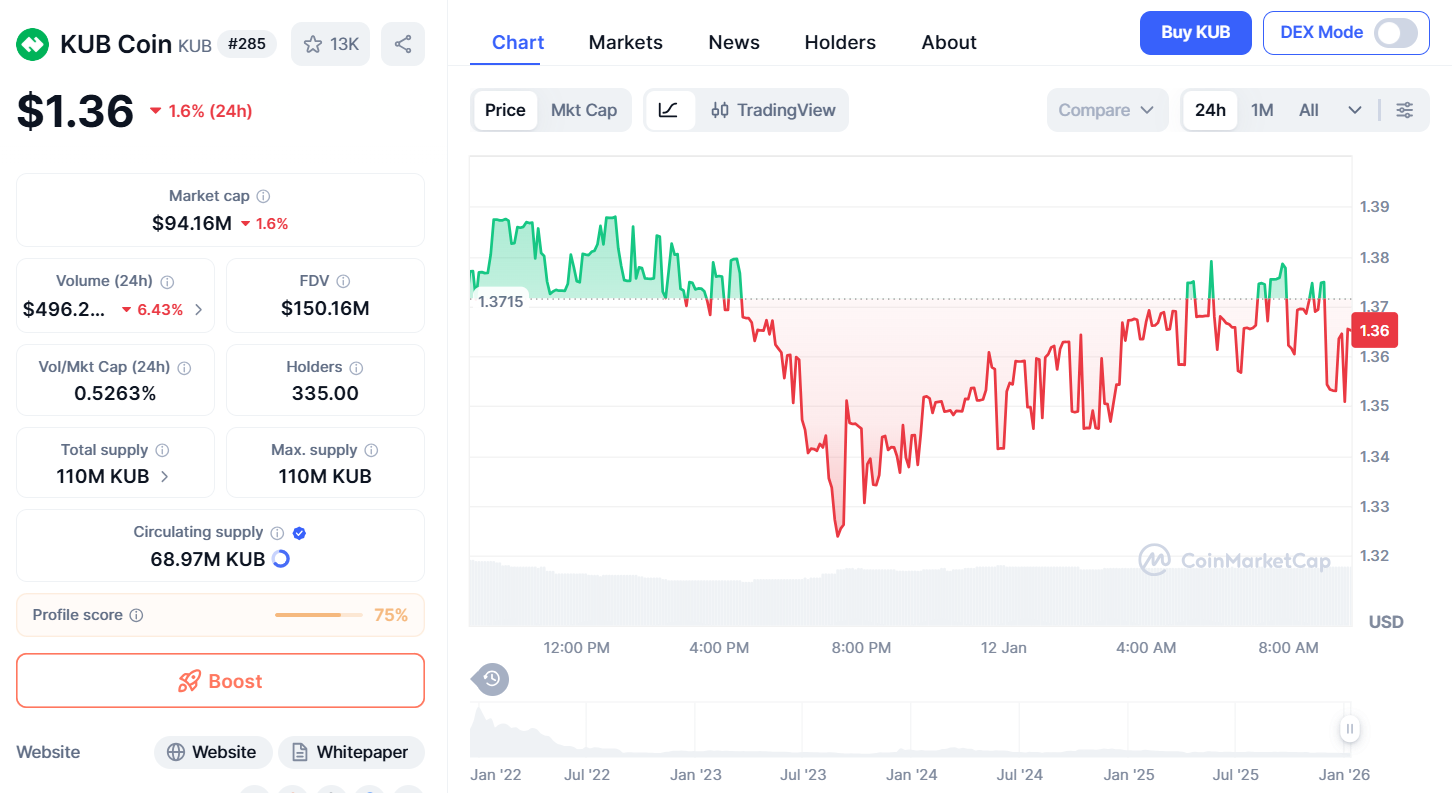Select the 1M time range

(1262, 110)
